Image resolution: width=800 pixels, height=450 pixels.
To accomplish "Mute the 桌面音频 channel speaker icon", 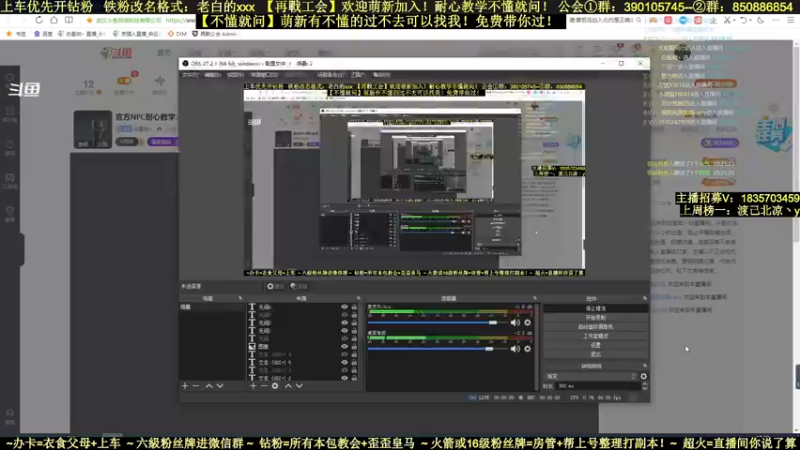I will tap(515, 349).
